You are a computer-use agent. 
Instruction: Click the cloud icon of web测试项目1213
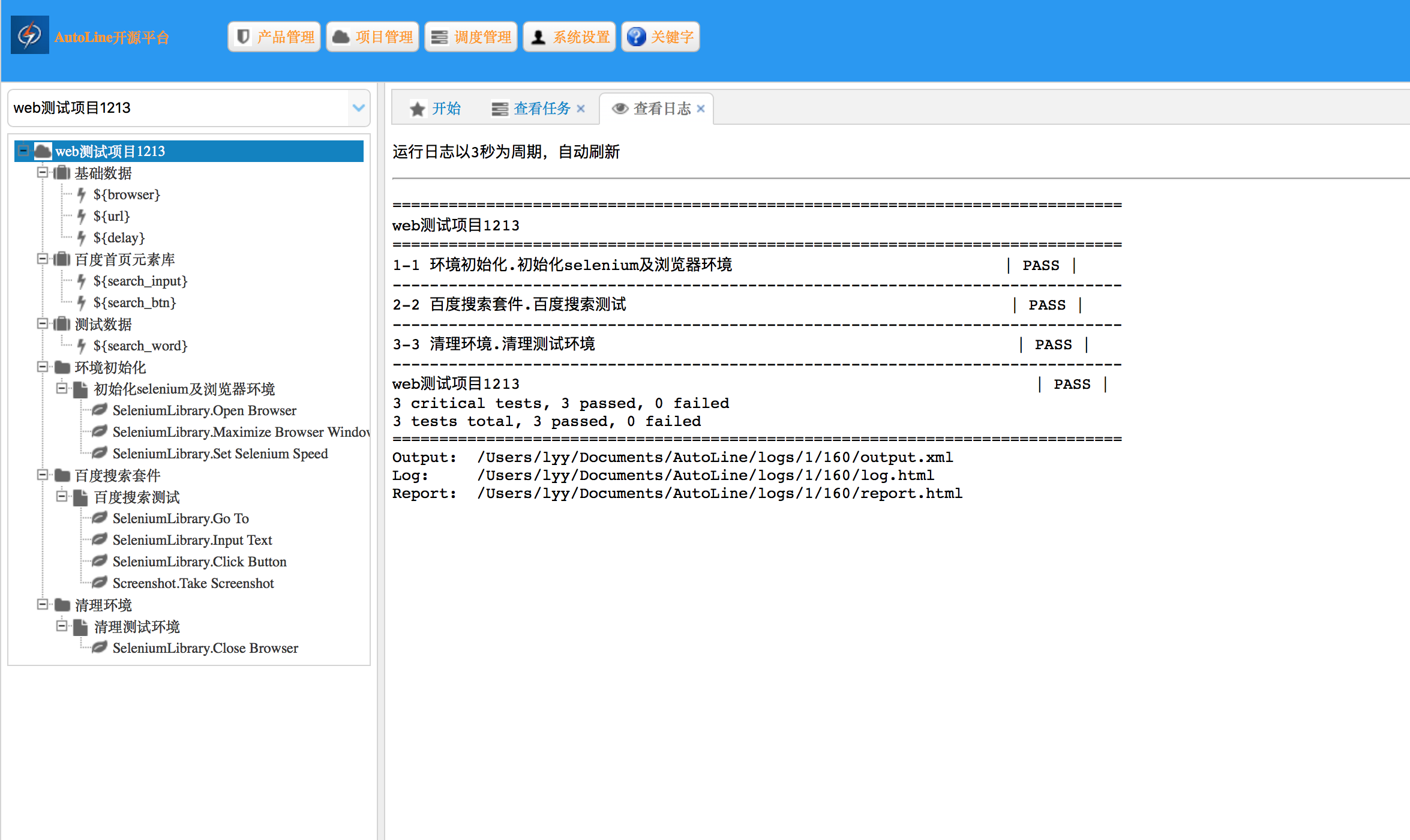(43, 151)
